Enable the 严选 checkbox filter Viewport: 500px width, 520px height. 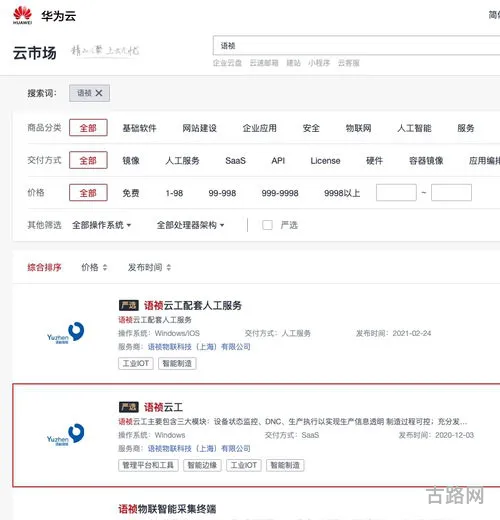tap(267, 225)
